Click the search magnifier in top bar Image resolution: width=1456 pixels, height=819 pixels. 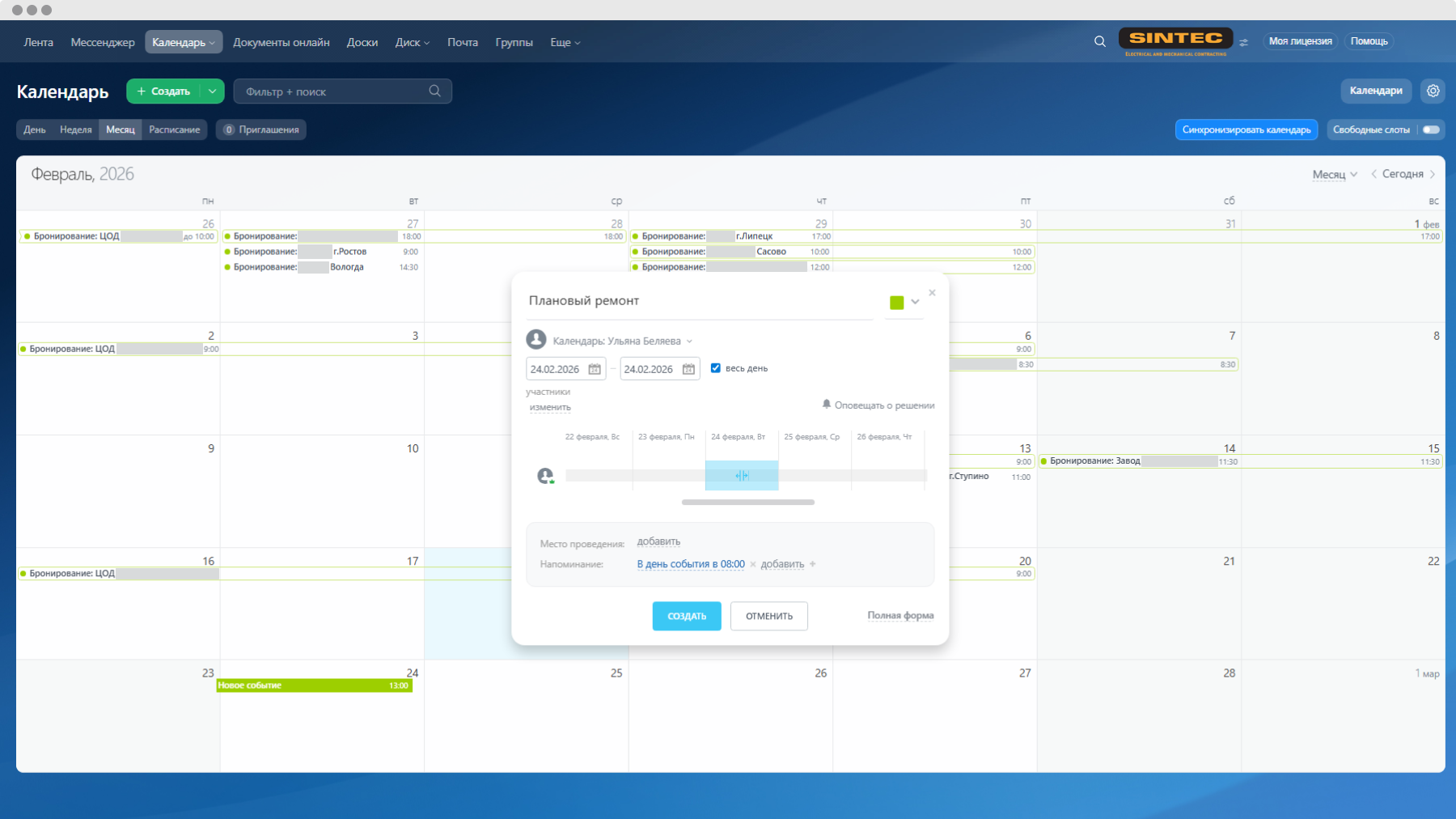pyautogui.click(x=1099, y=41)
